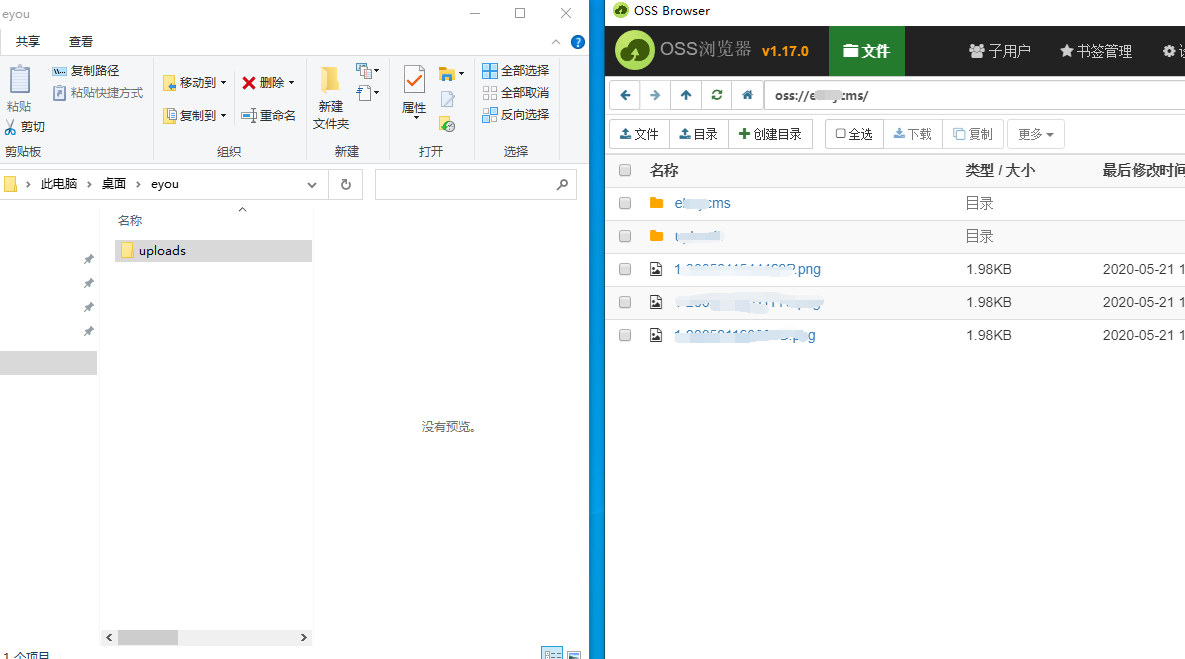This screenshot has height=659, width=1185.
Task: Click the 名称 column header in OSS Browser
Action: [664, 171]
